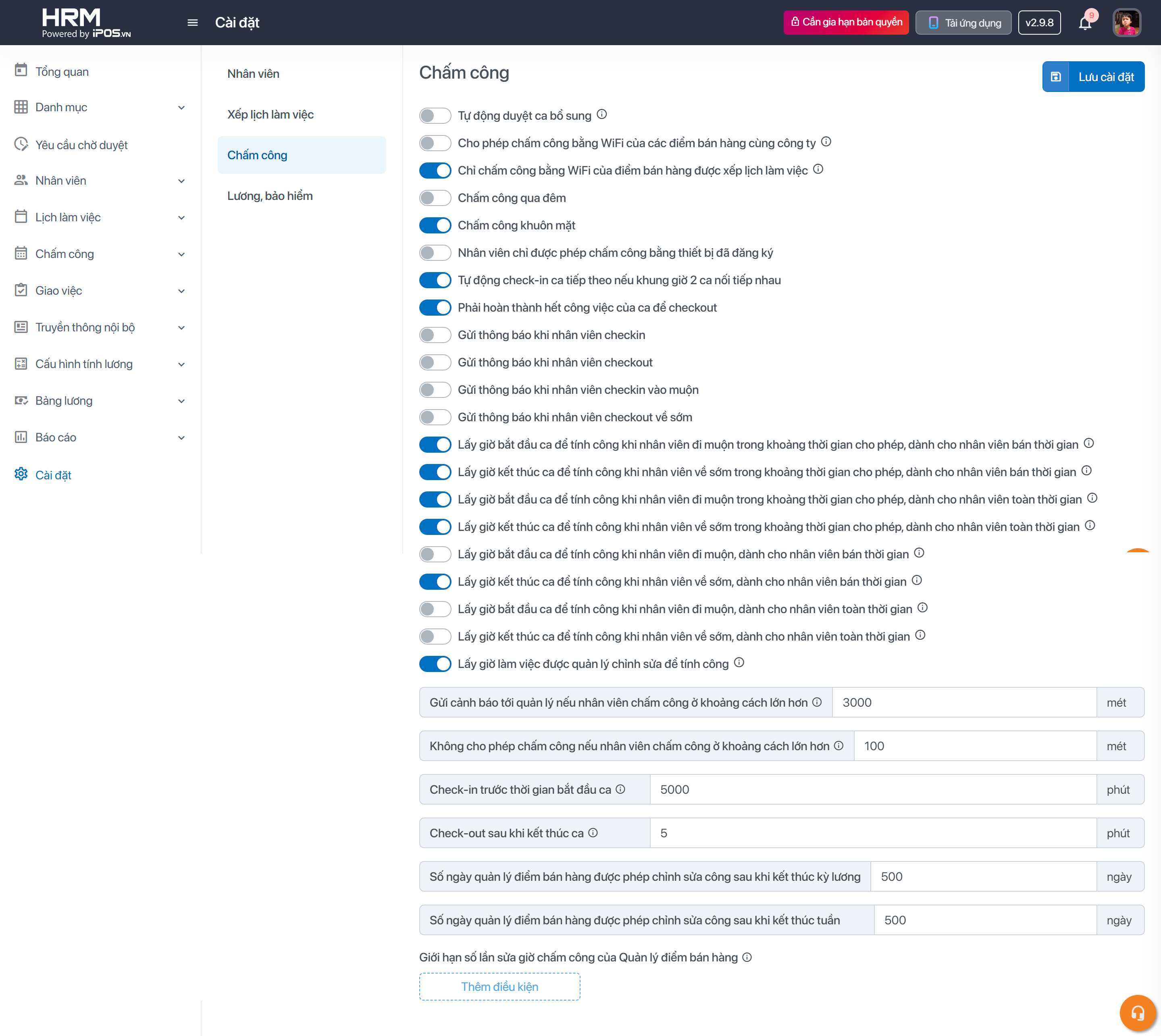The height and width of the screenshot is (1036, 1161).
Task: Click the Cài đặt gear icon
Action: 21,474
